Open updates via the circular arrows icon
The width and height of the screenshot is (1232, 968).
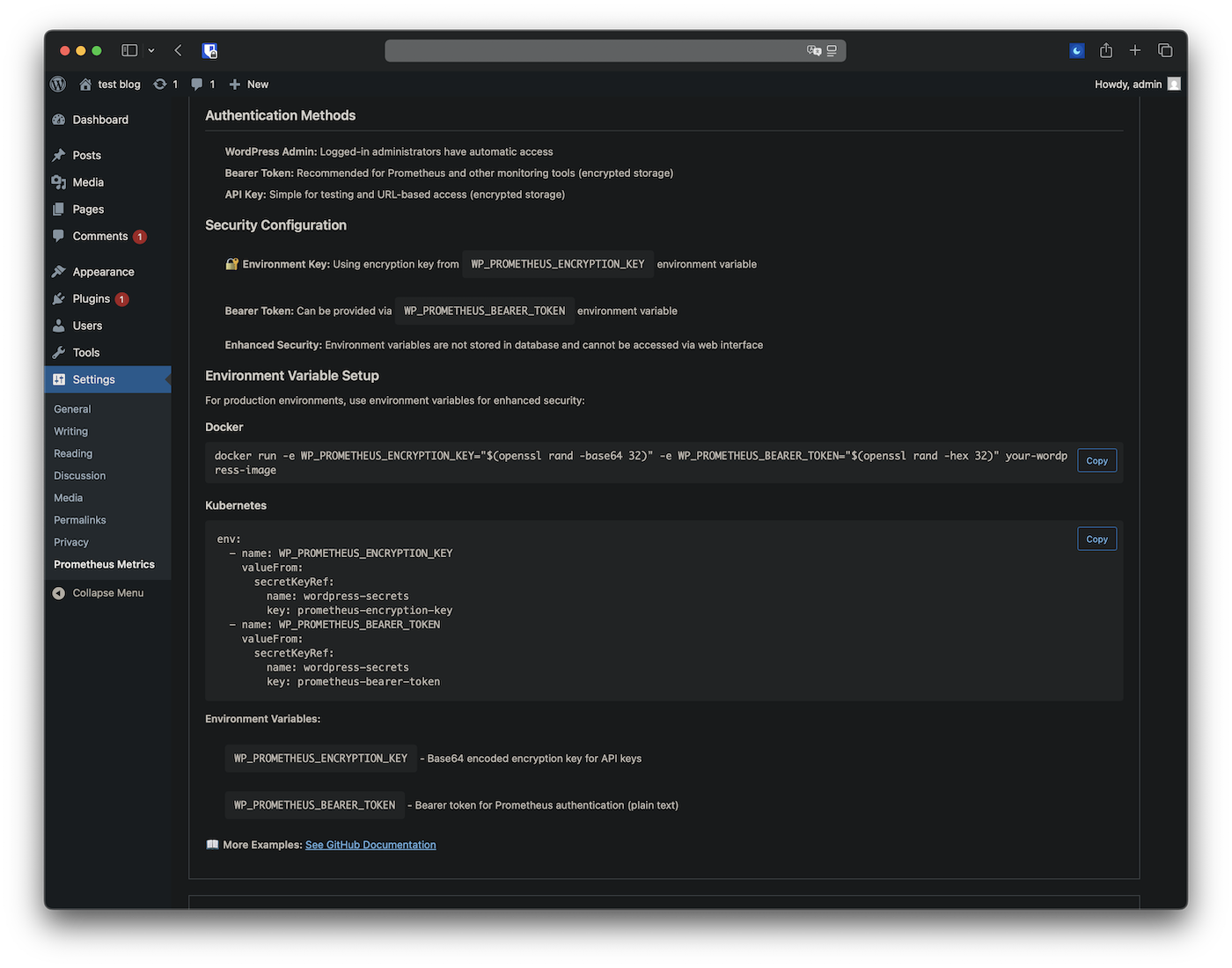(161, 84)
